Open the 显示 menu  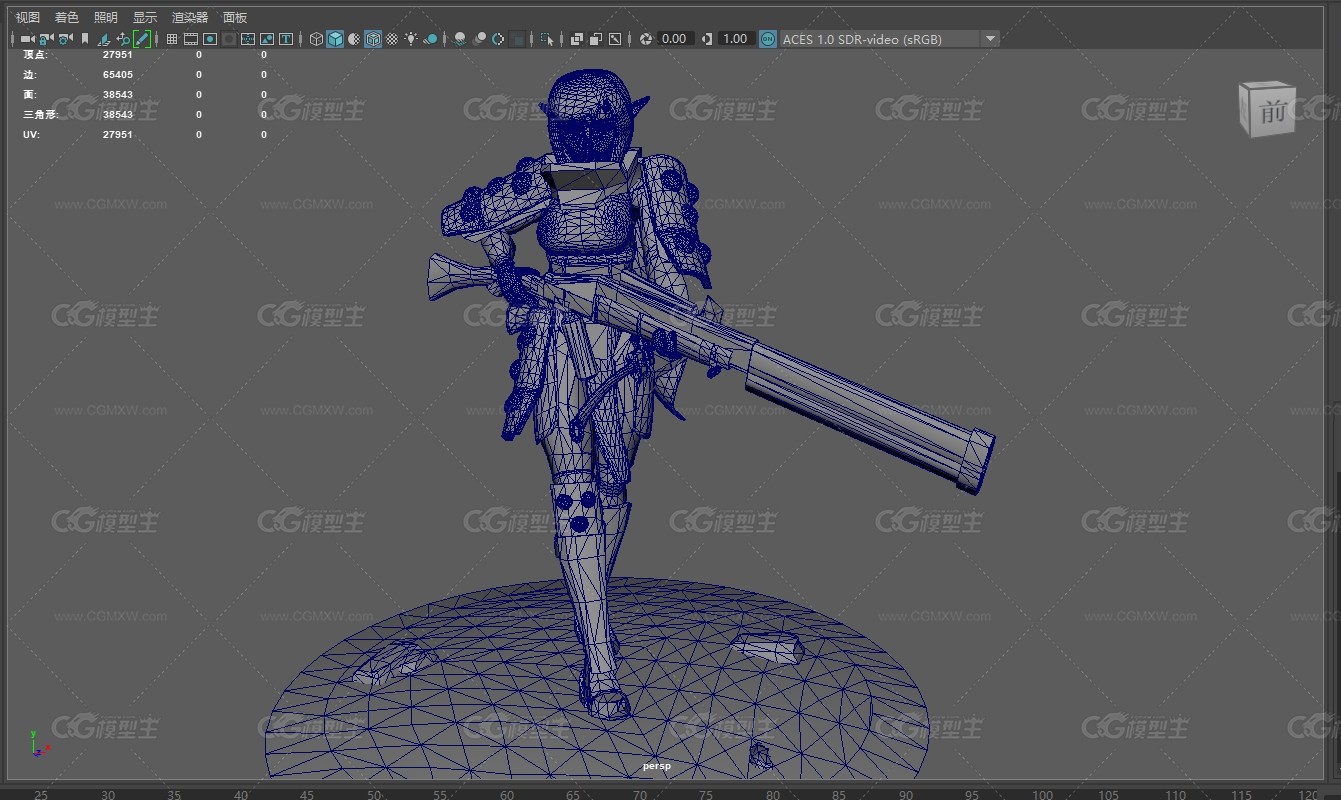click(145, 17)
